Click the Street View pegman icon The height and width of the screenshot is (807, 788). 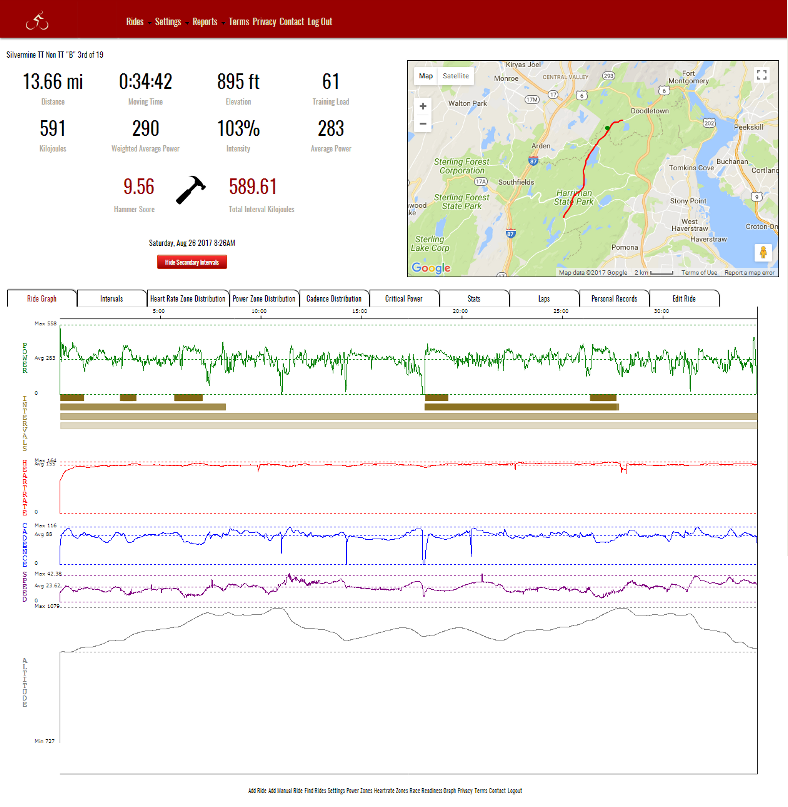pos(761,251)
